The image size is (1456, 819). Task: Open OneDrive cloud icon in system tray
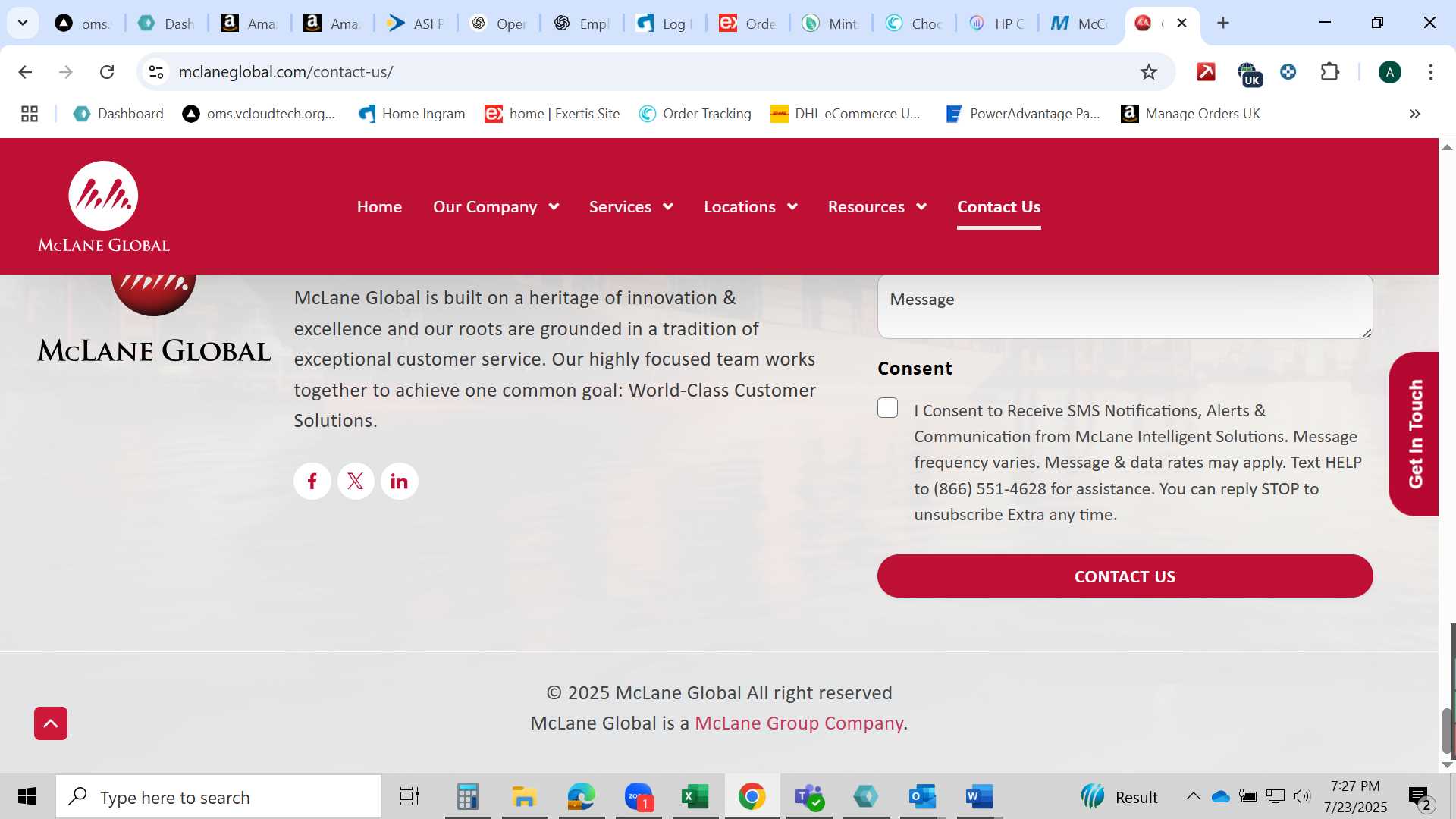[1220, 796]
